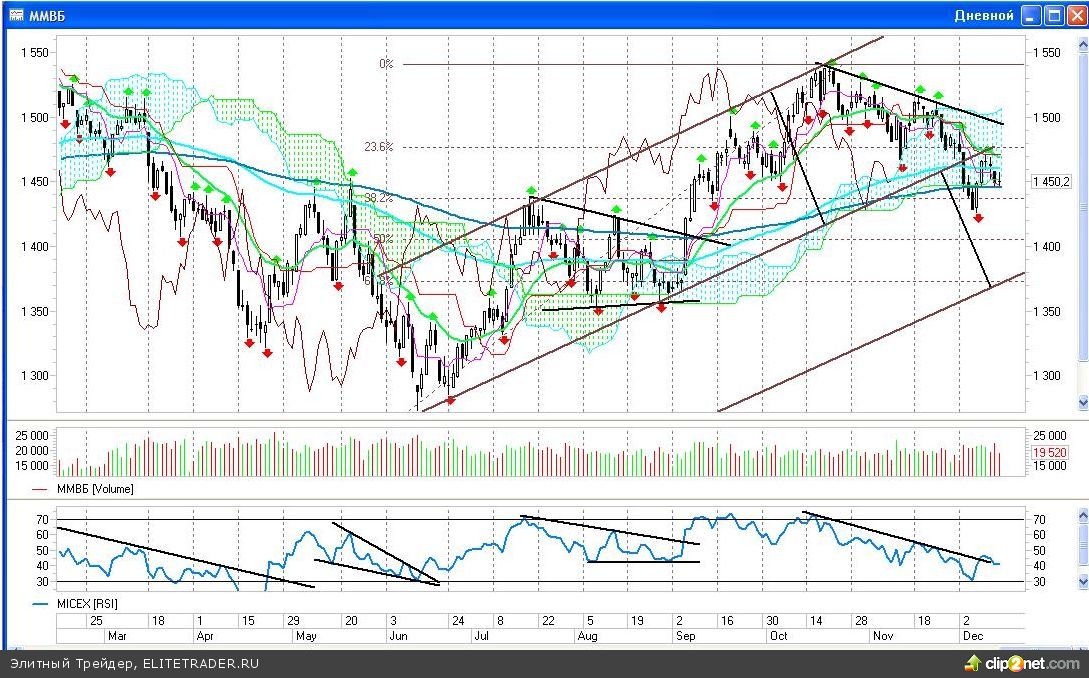Viewport: 1089px width, 678px height.
Task: Click RSI panel scrollbar down arrow
Action: 1083,581
